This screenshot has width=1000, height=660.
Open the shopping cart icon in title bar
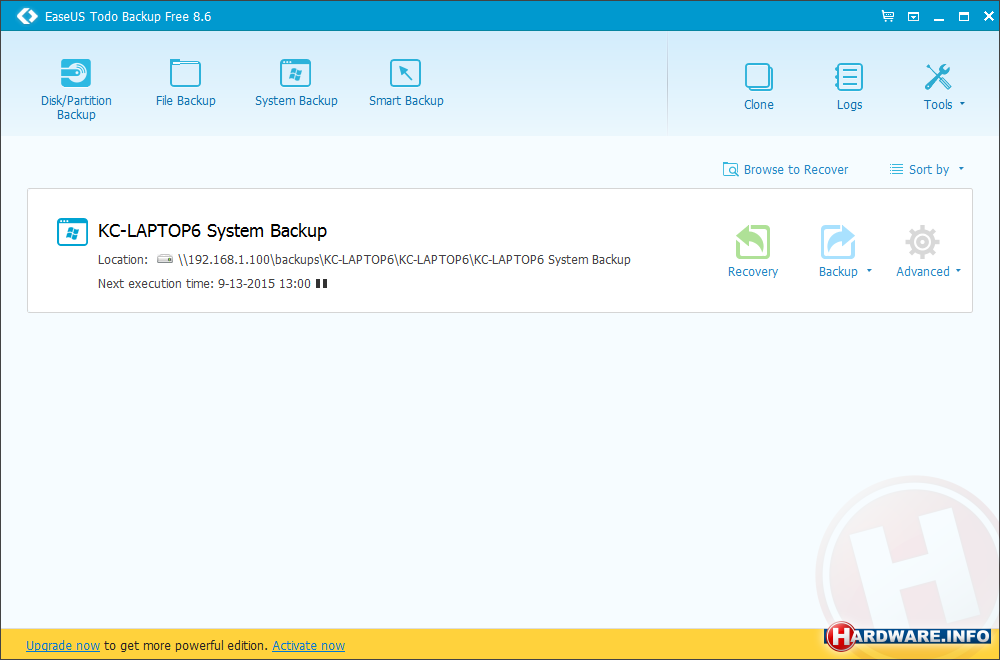coord(888,16)
